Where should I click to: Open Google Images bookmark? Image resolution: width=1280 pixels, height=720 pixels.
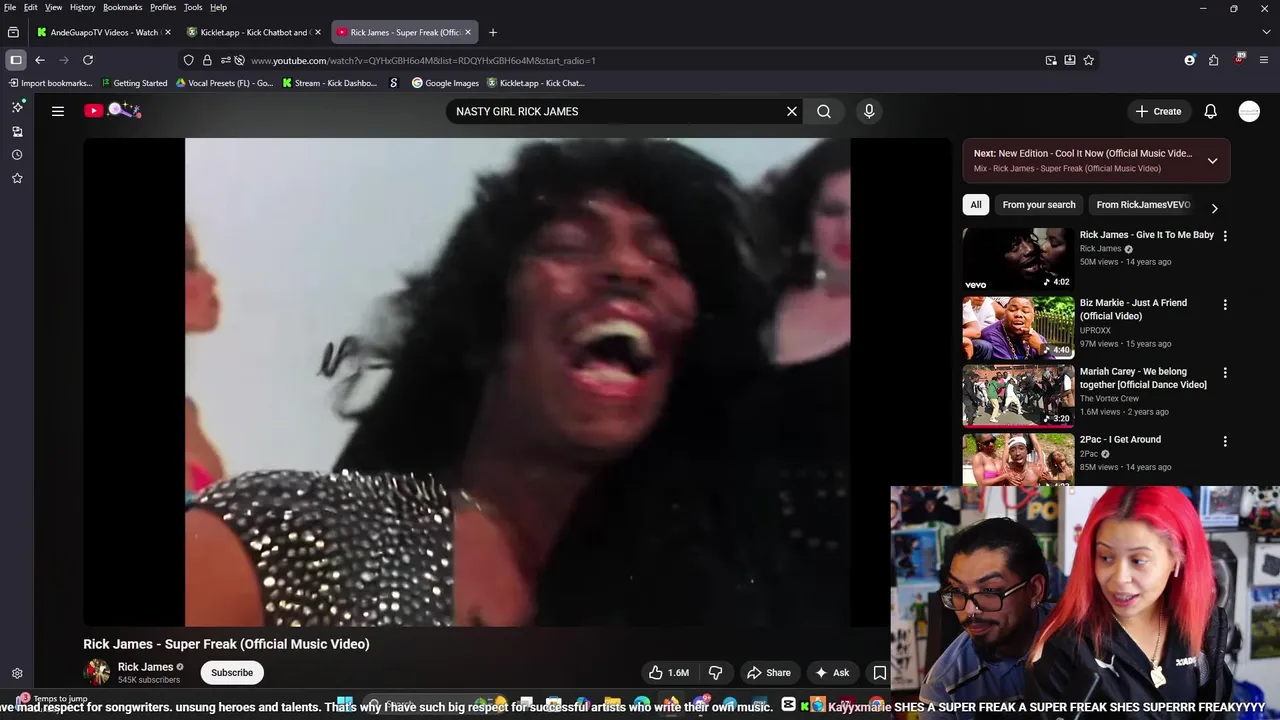(x=445, y=83)
